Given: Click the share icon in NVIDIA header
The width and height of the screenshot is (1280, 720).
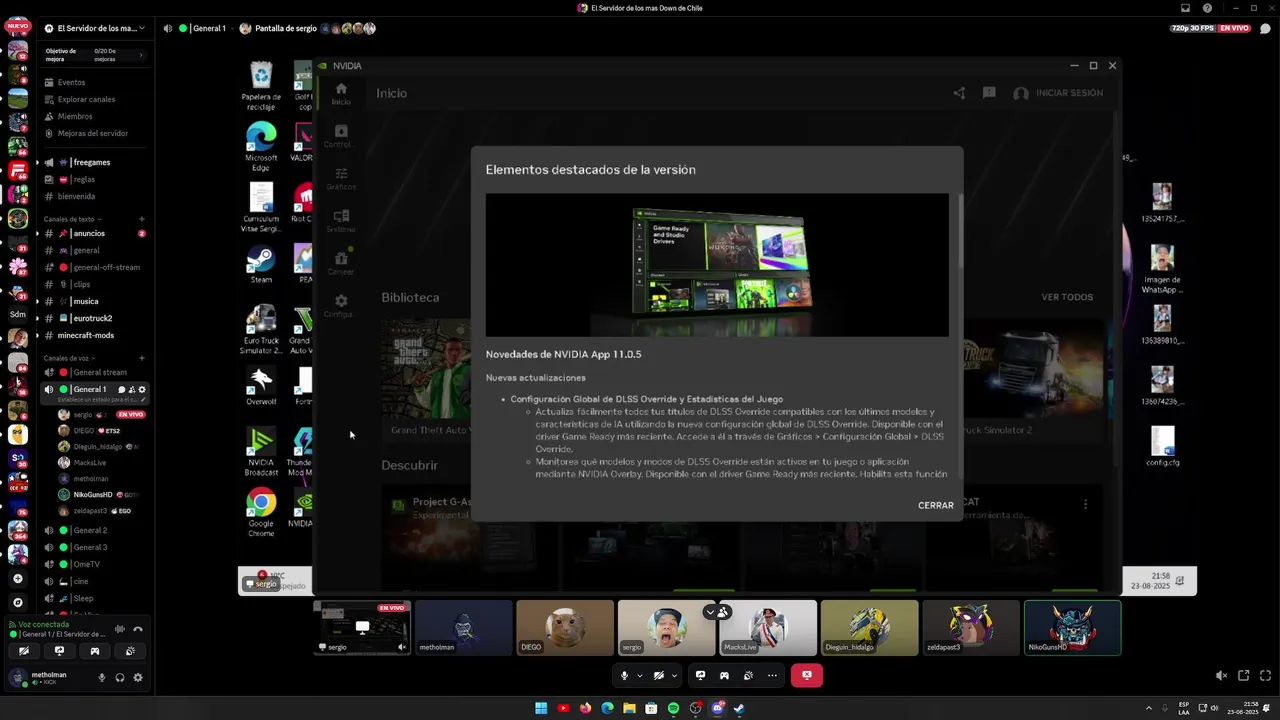Looking at the screenshot, I should 959,93.
